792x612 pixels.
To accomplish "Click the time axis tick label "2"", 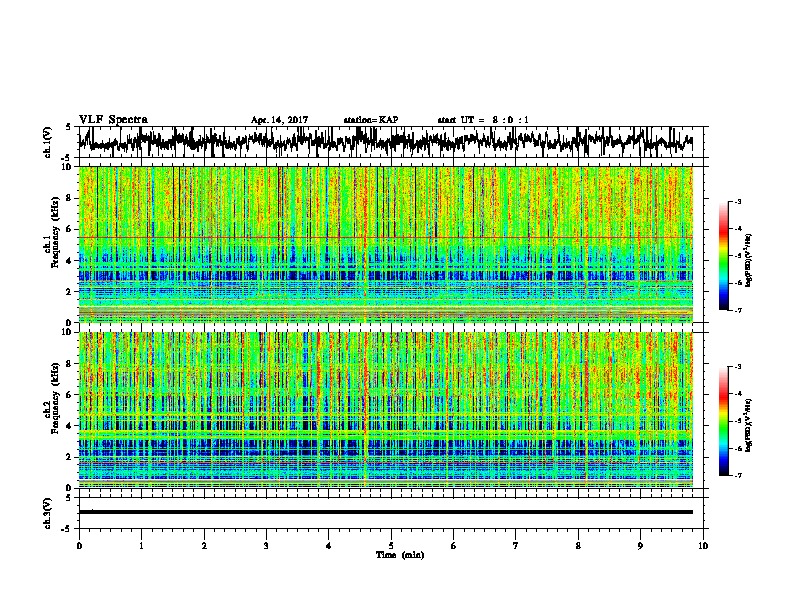I will (x=204, y=546).
